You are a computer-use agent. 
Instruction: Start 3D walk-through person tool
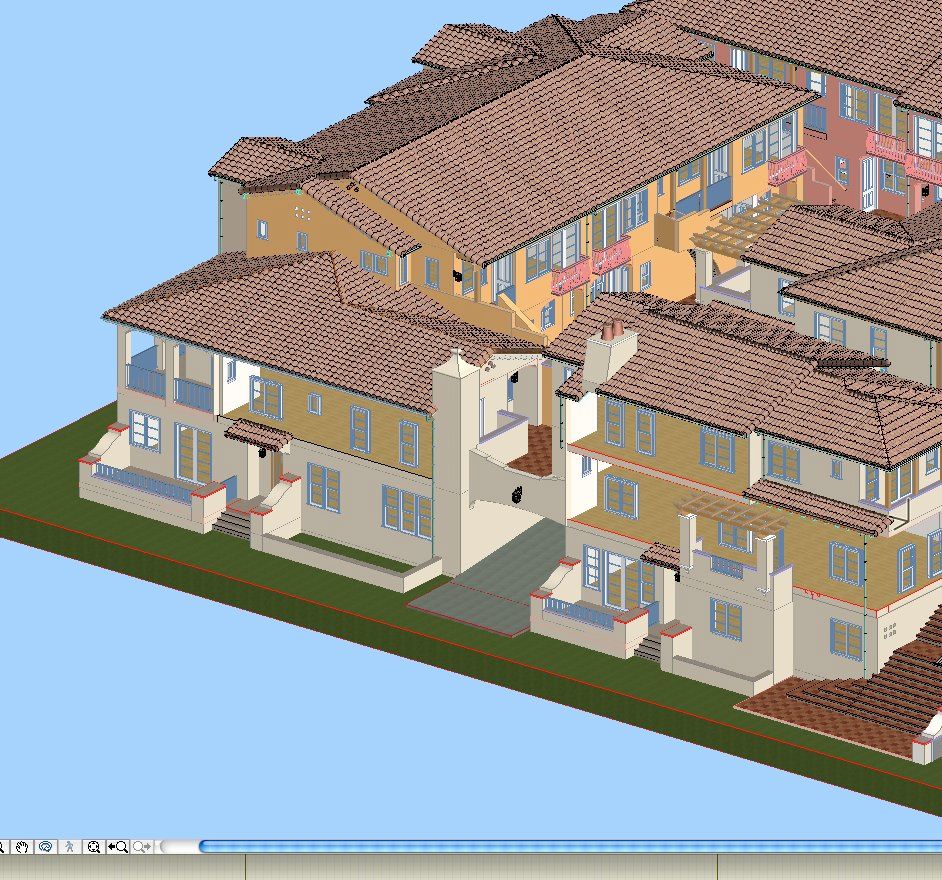point(70,847)
